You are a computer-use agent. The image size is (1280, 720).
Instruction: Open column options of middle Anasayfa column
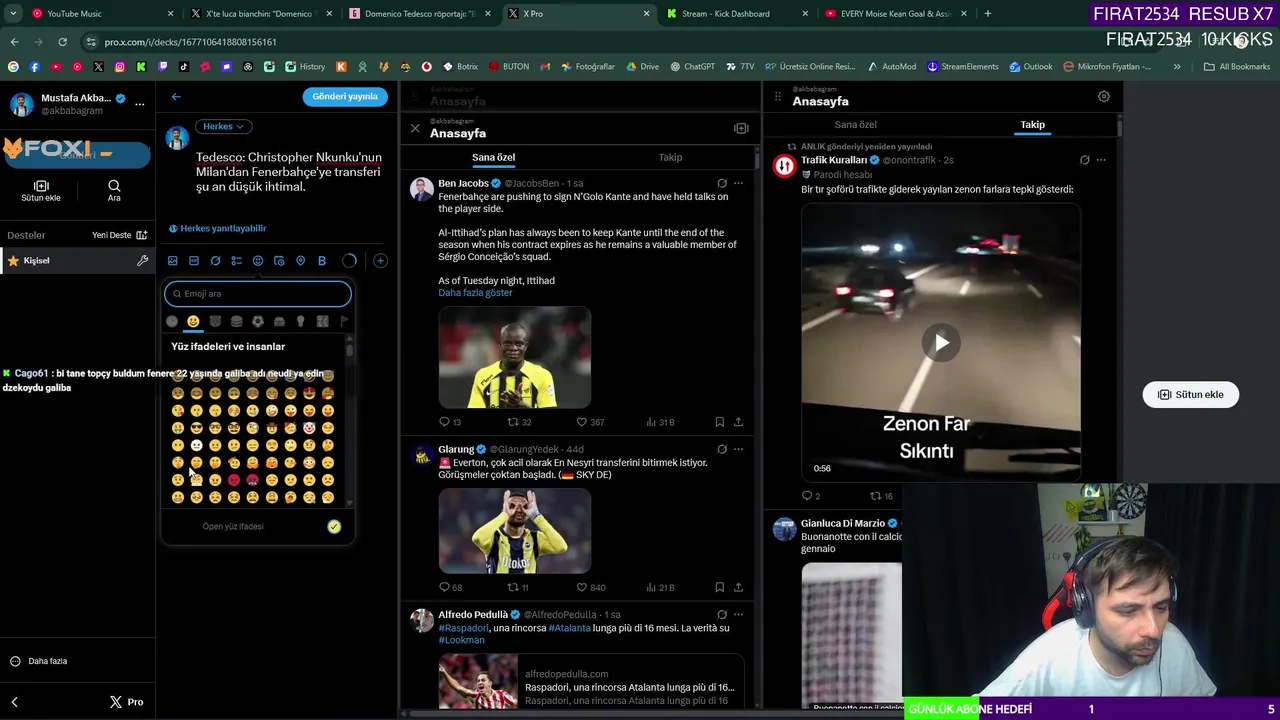(741, 128)
